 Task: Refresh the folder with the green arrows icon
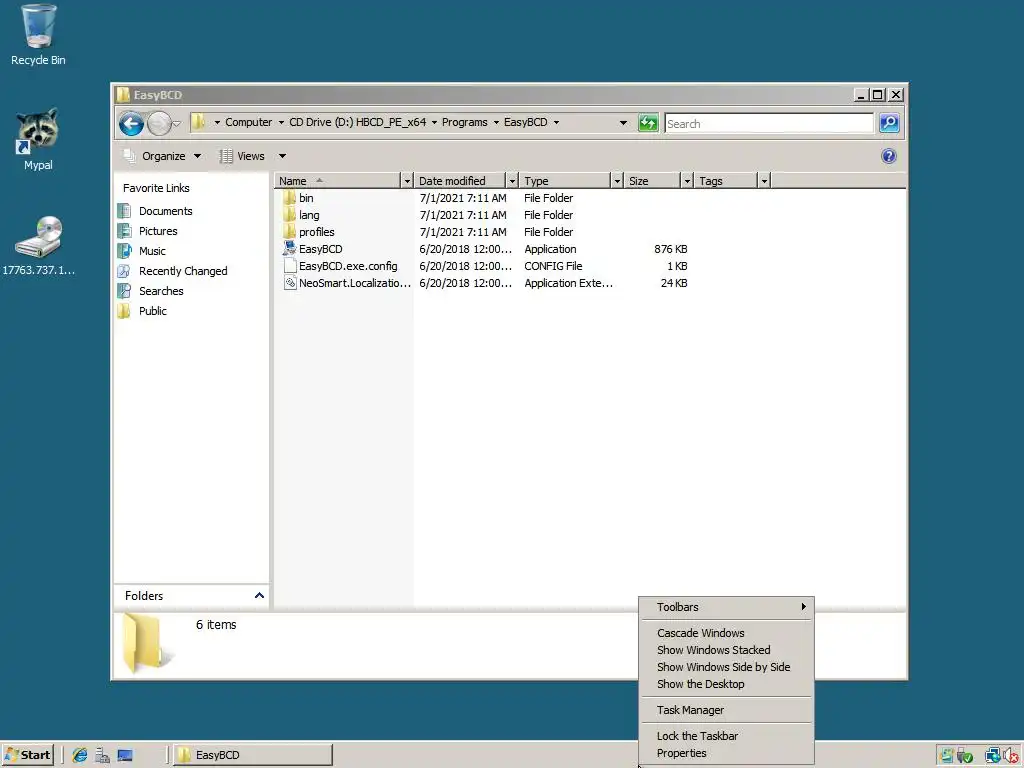pyautogui.click(x=648, y=123)
